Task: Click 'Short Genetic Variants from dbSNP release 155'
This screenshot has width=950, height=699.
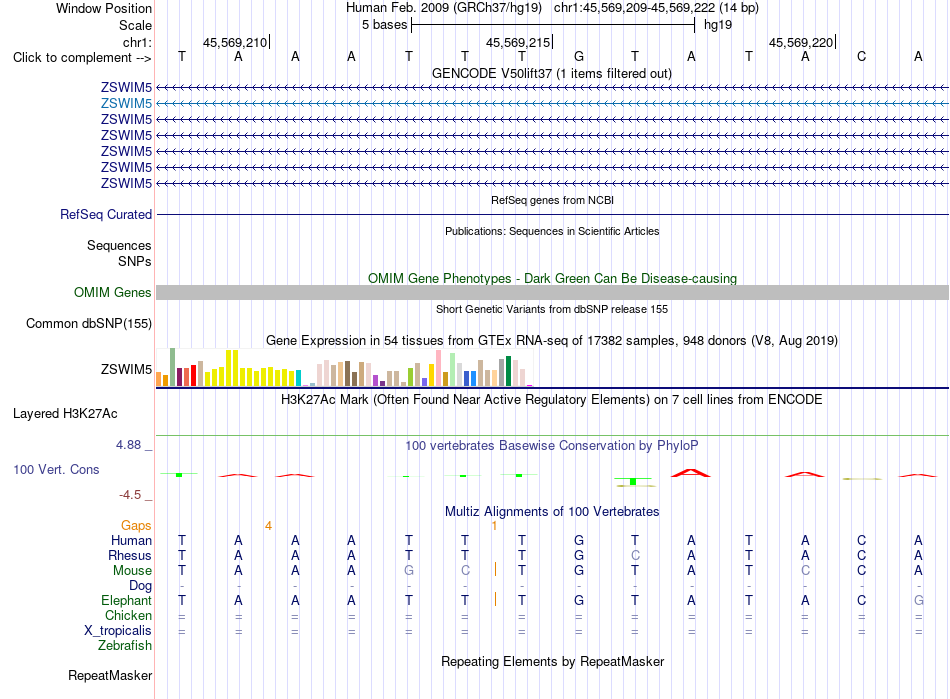Action: pos(552,309)
